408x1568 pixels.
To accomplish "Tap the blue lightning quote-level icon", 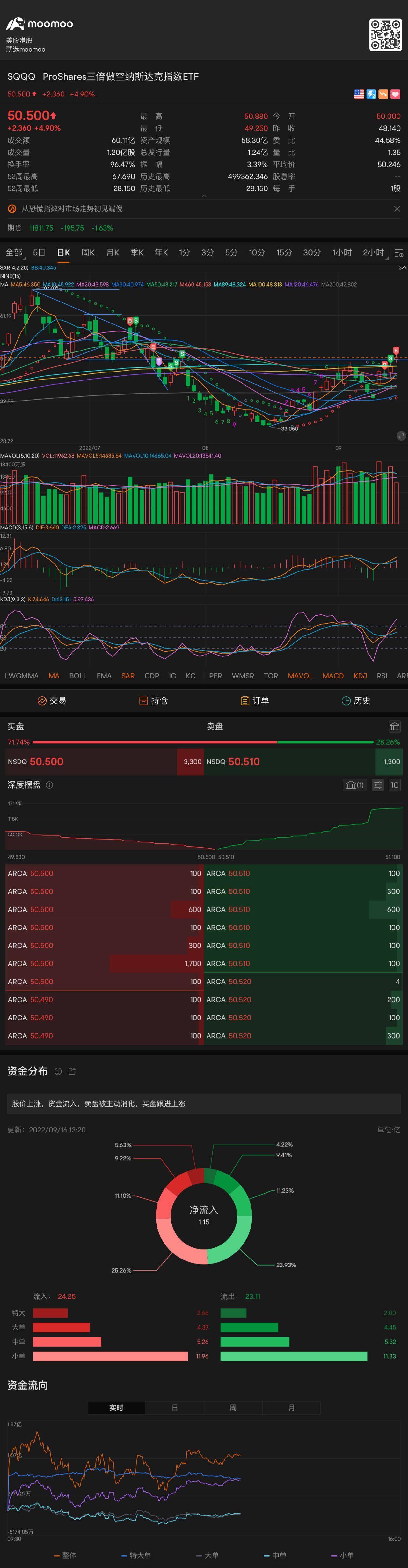I will coord(371,94).
